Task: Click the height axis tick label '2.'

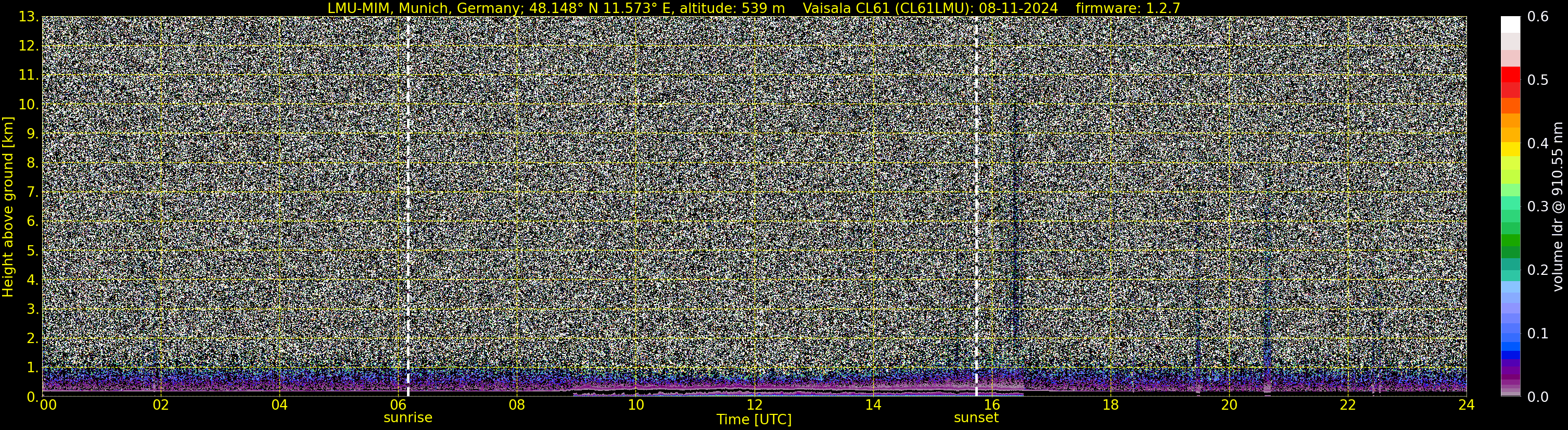Action: click(x=33, y=338)
